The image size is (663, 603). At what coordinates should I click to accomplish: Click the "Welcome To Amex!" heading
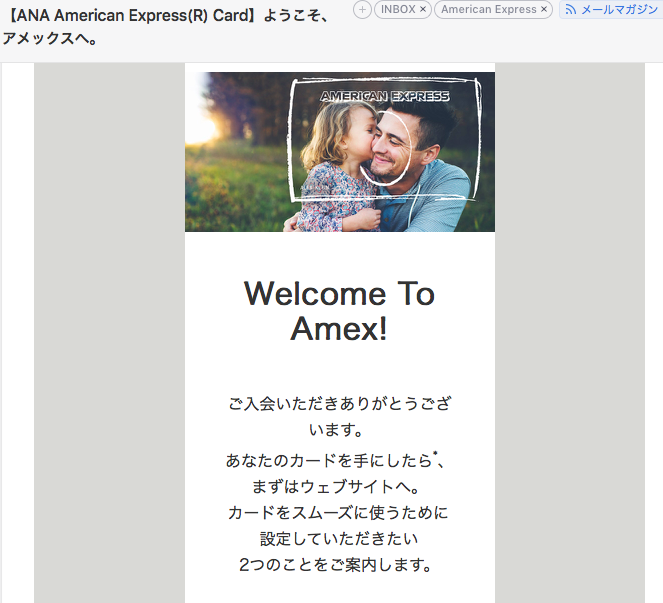[339, 311]
